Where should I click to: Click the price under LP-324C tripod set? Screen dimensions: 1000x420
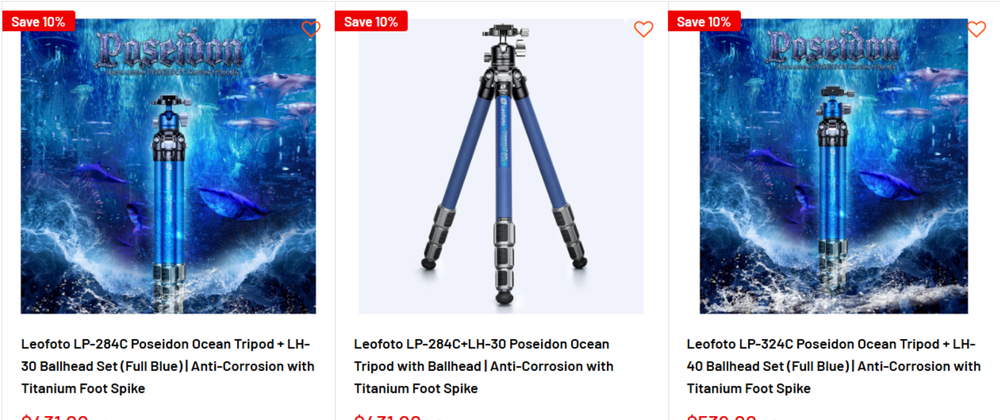click(721, 416)
